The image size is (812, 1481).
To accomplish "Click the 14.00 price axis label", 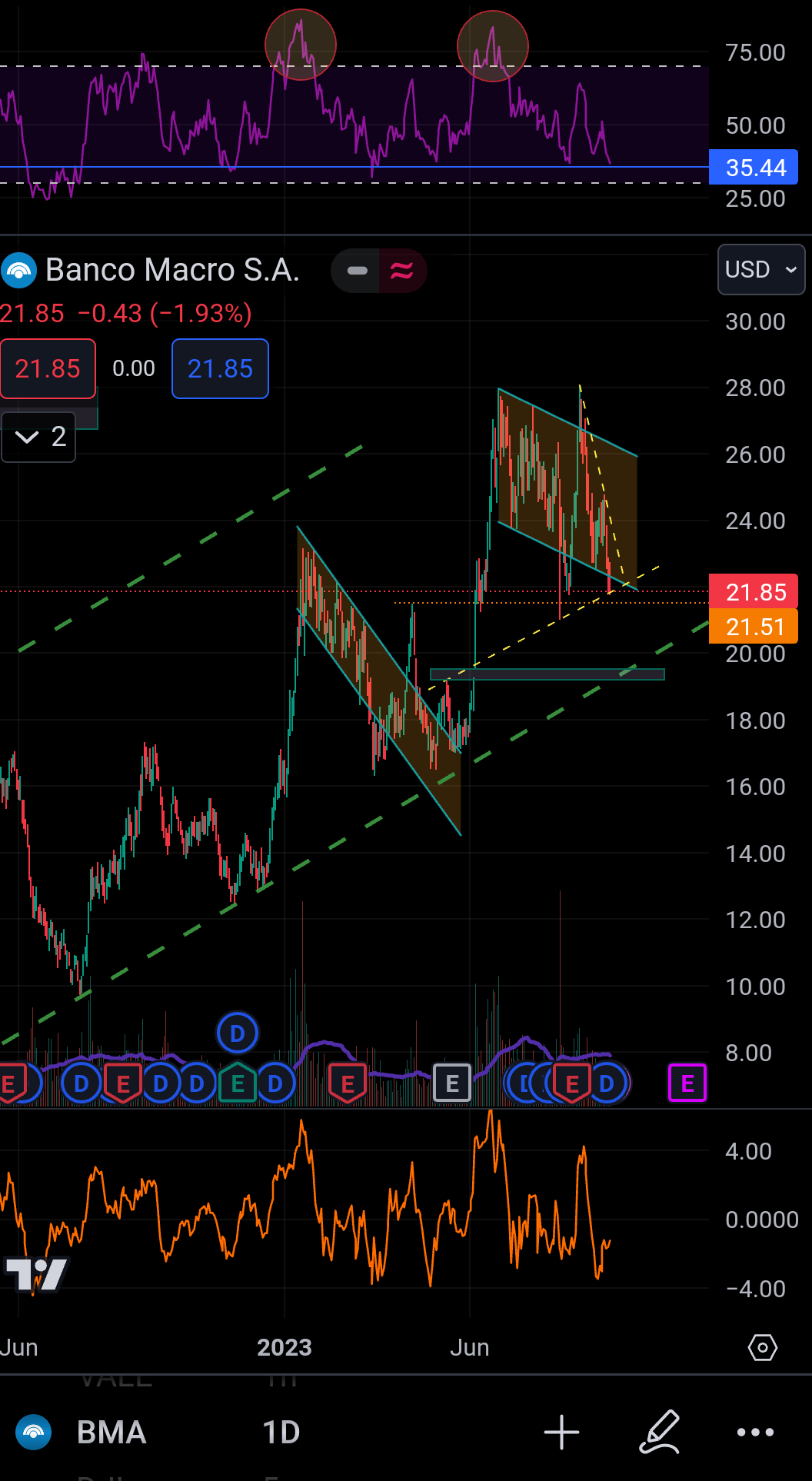I will pos(755,854).
